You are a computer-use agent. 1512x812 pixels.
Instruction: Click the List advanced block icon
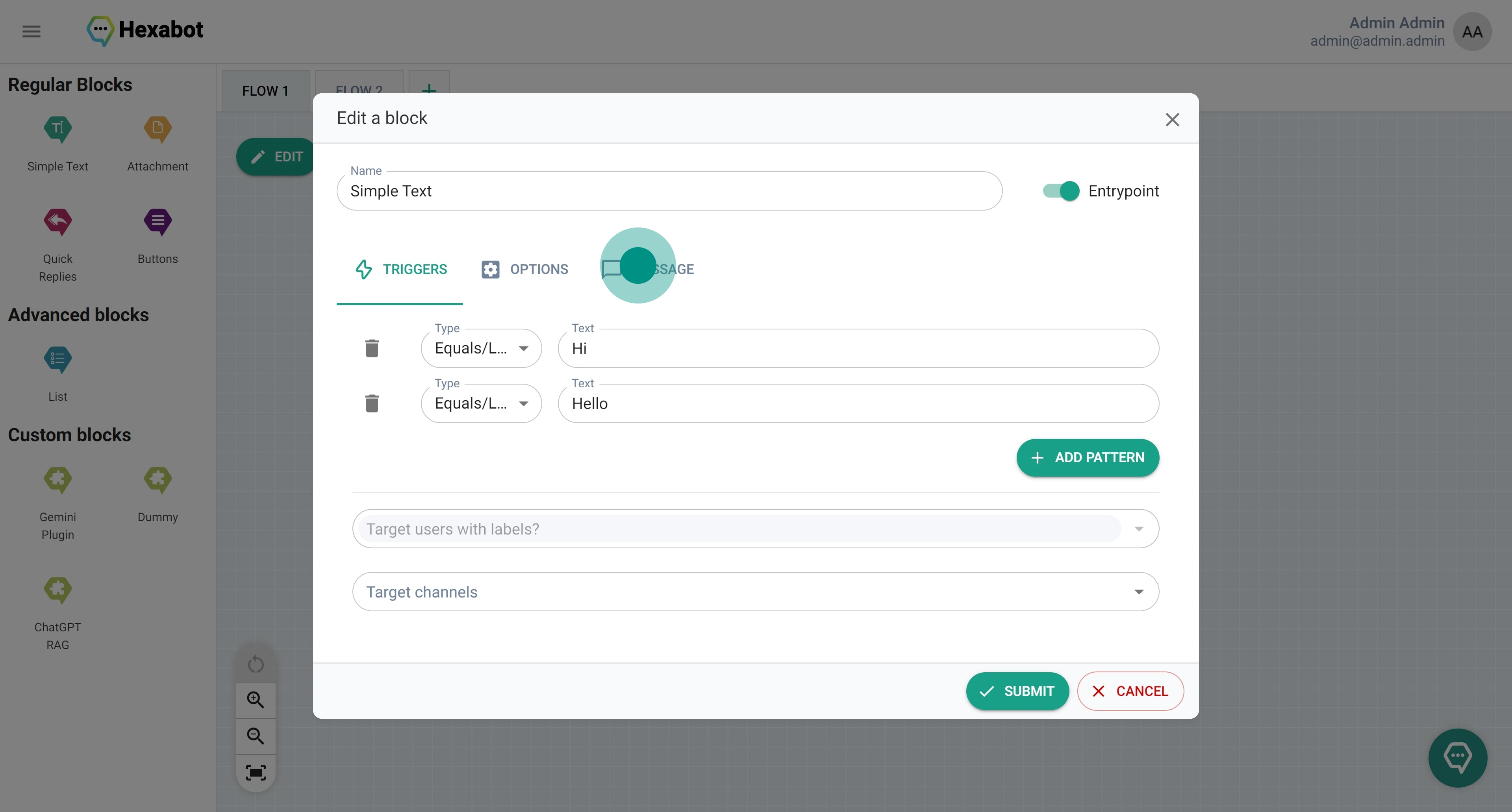[57, 359]
